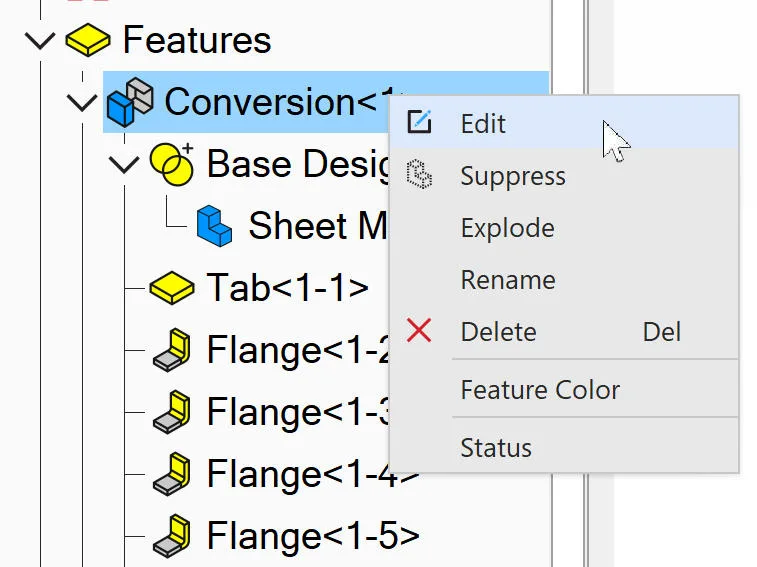Collapse the Base Design node chevron
The image size is (757, 567).
point(124,165)
